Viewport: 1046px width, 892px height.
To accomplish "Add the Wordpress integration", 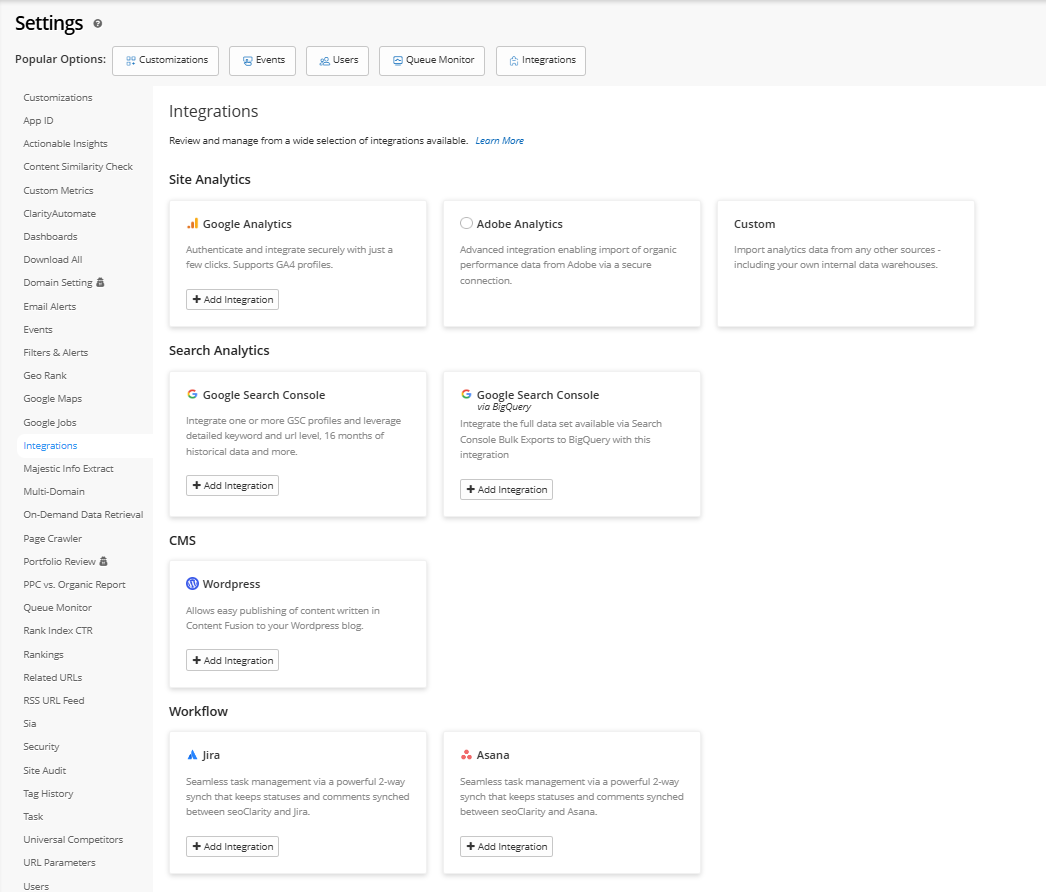I will click(232, 661).
